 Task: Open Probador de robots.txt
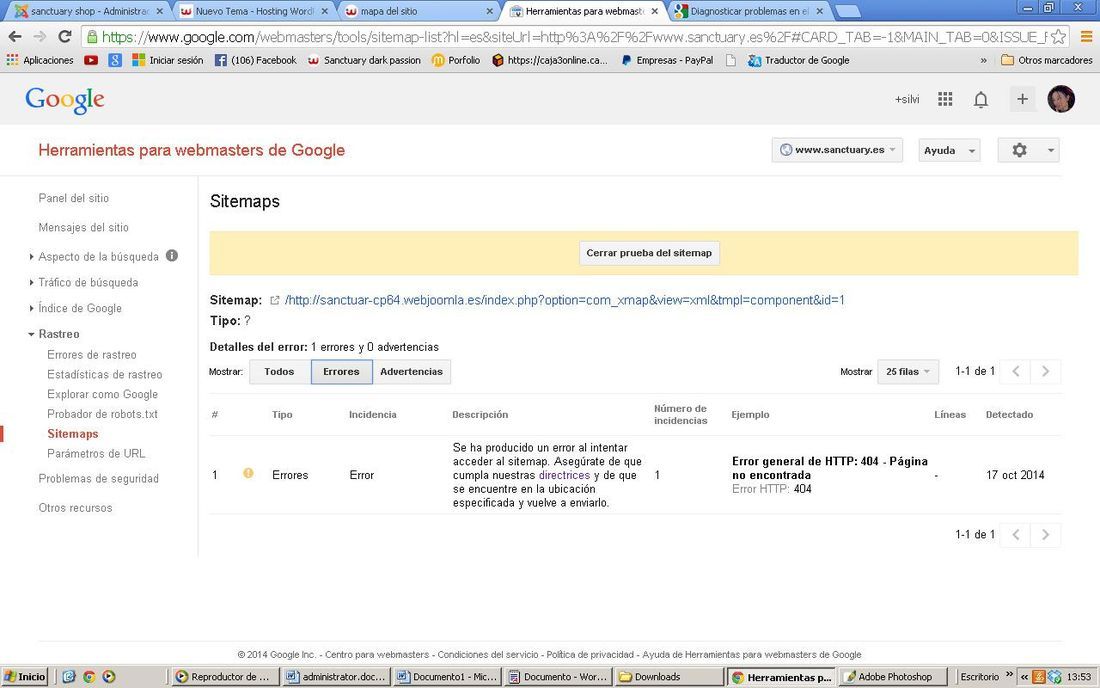(102, 414)
